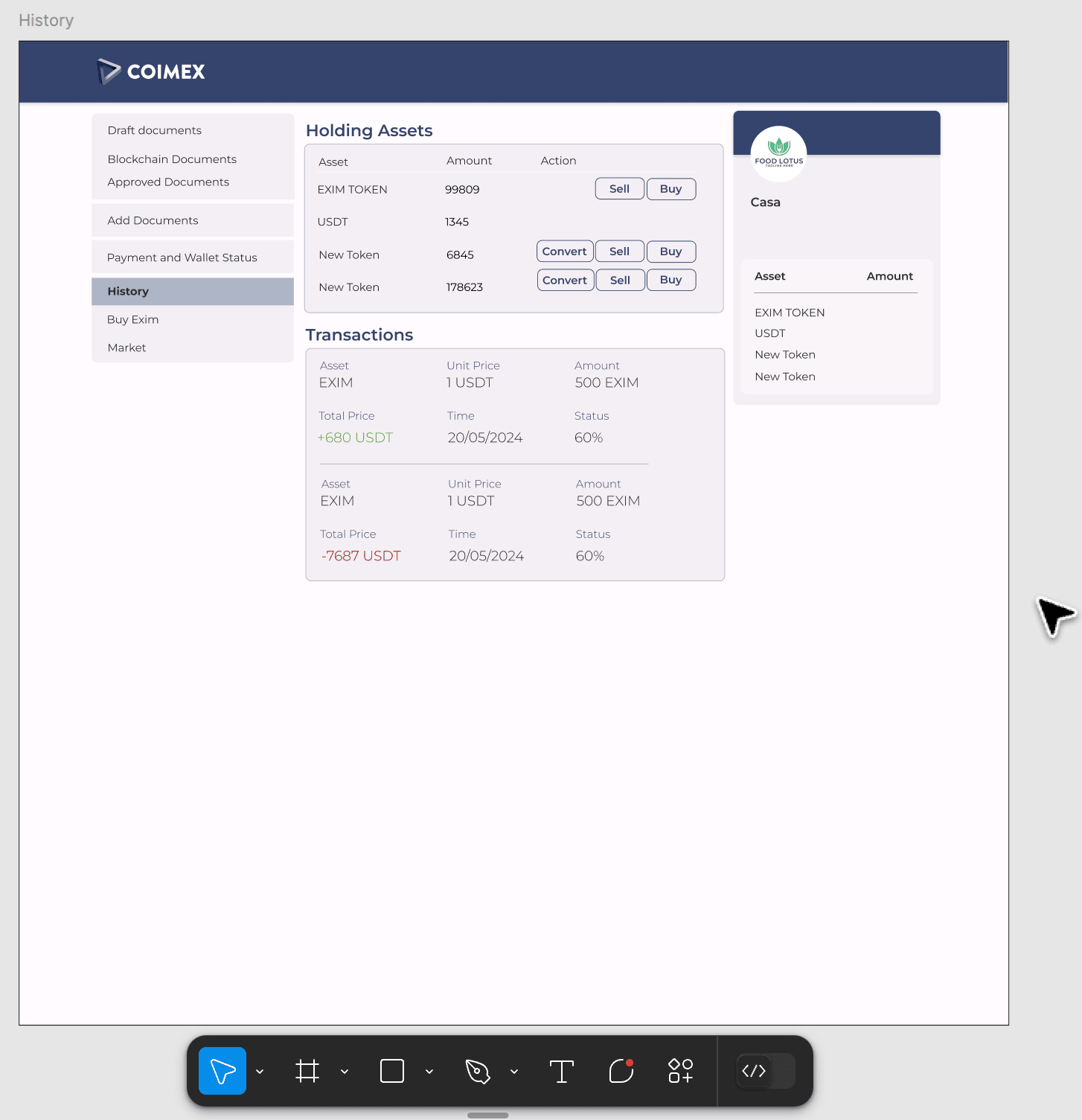Select the Frame tool
Screen dimensions: 1082x1120
coord(307,1071)
